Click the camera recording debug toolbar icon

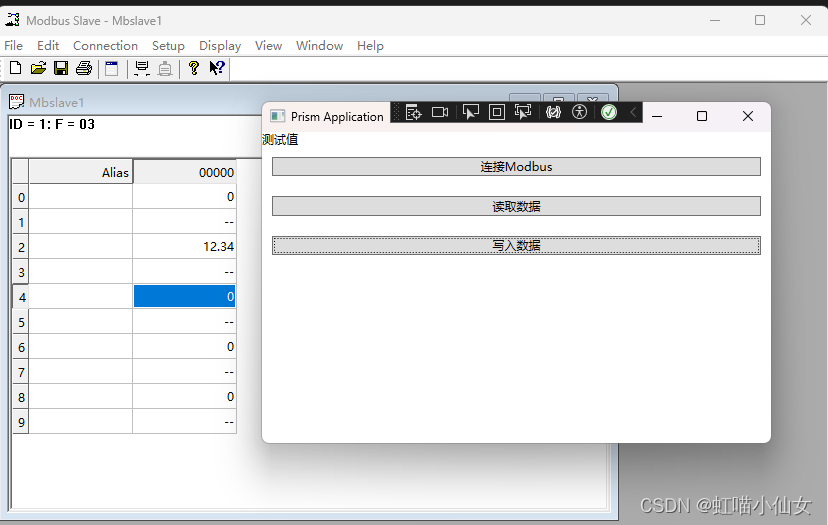point(440,112)
